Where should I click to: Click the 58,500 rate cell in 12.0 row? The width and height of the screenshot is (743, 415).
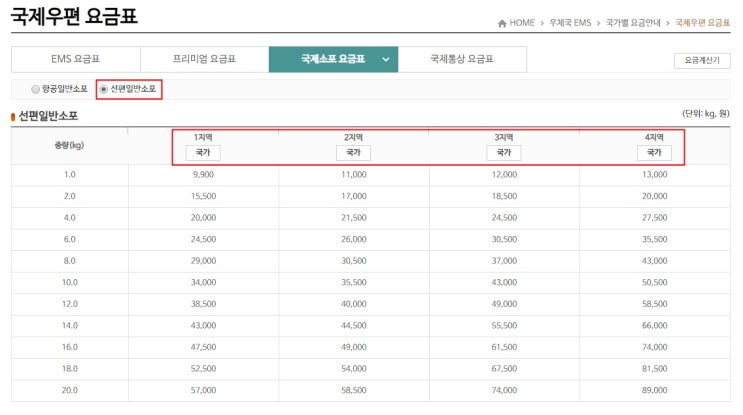655,304
